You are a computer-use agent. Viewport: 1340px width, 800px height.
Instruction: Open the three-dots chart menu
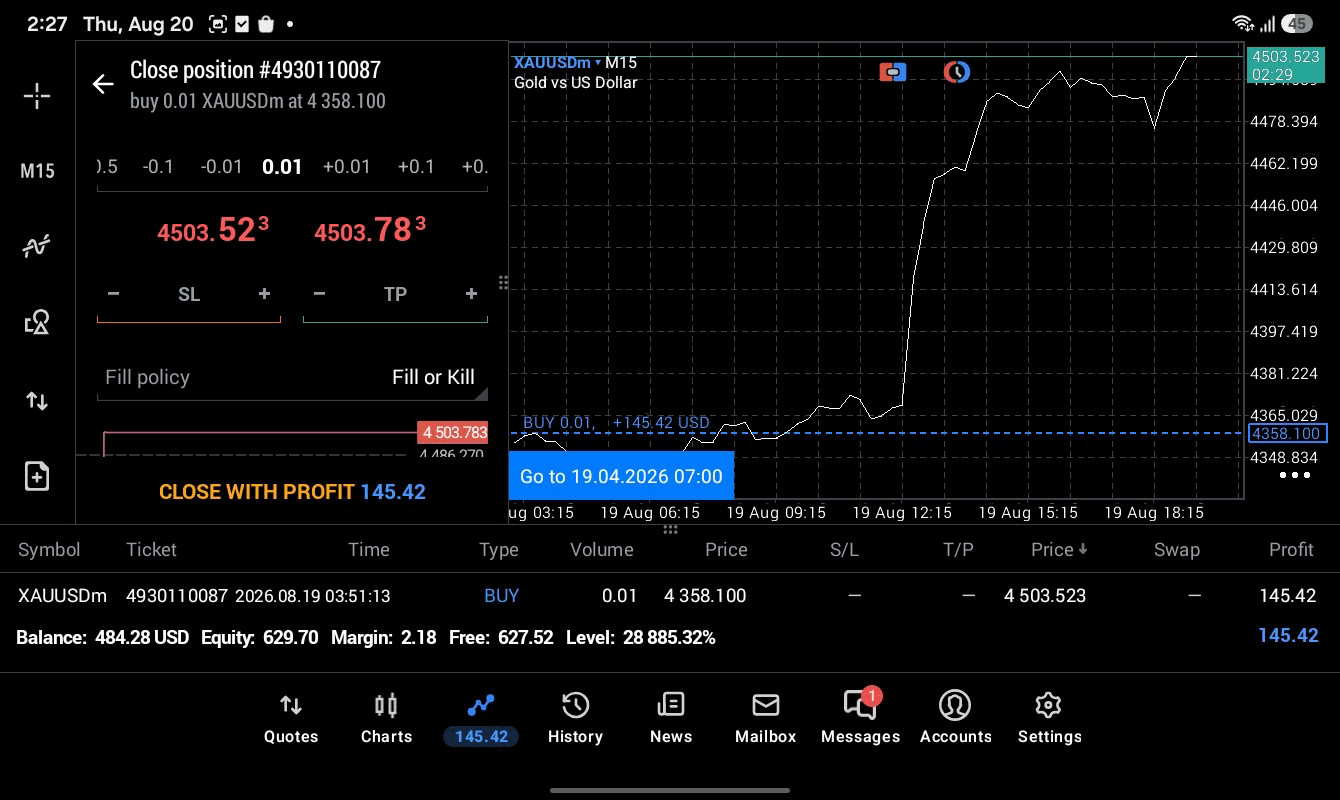(x=1295, y=475)
